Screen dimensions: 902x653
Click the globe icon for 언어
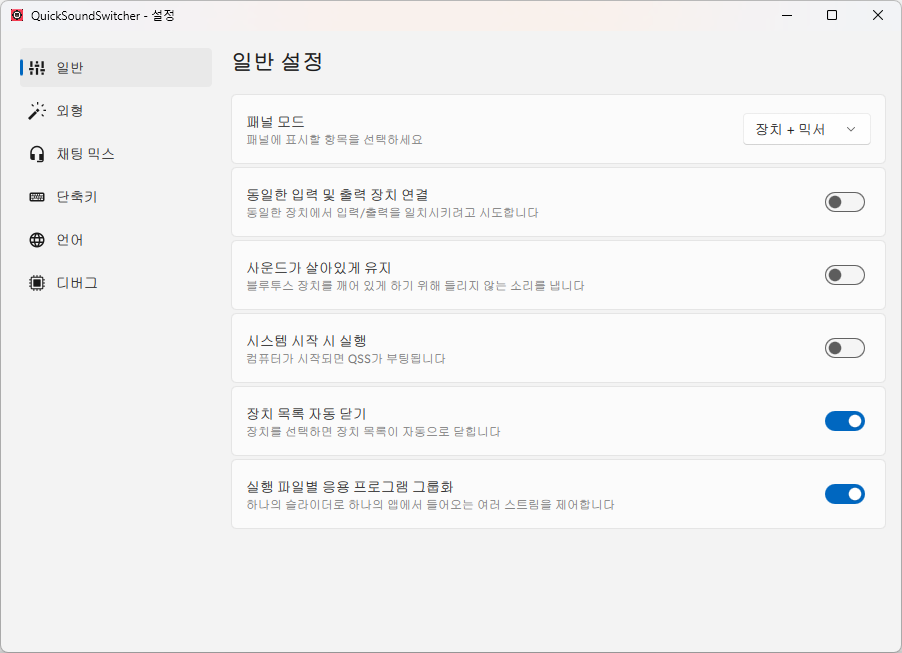37,240
